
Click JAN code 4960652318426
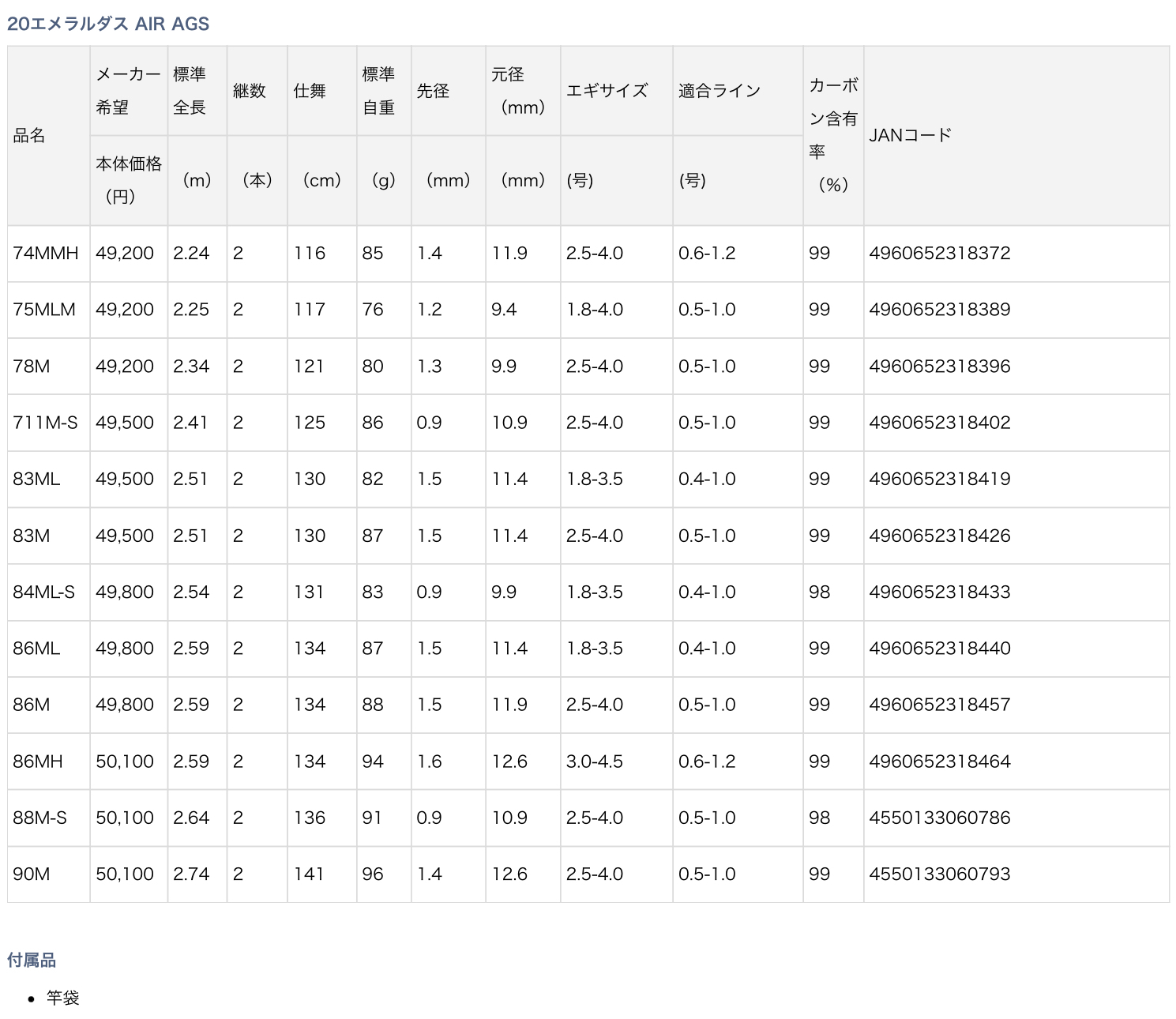click(x=940, y=536)
